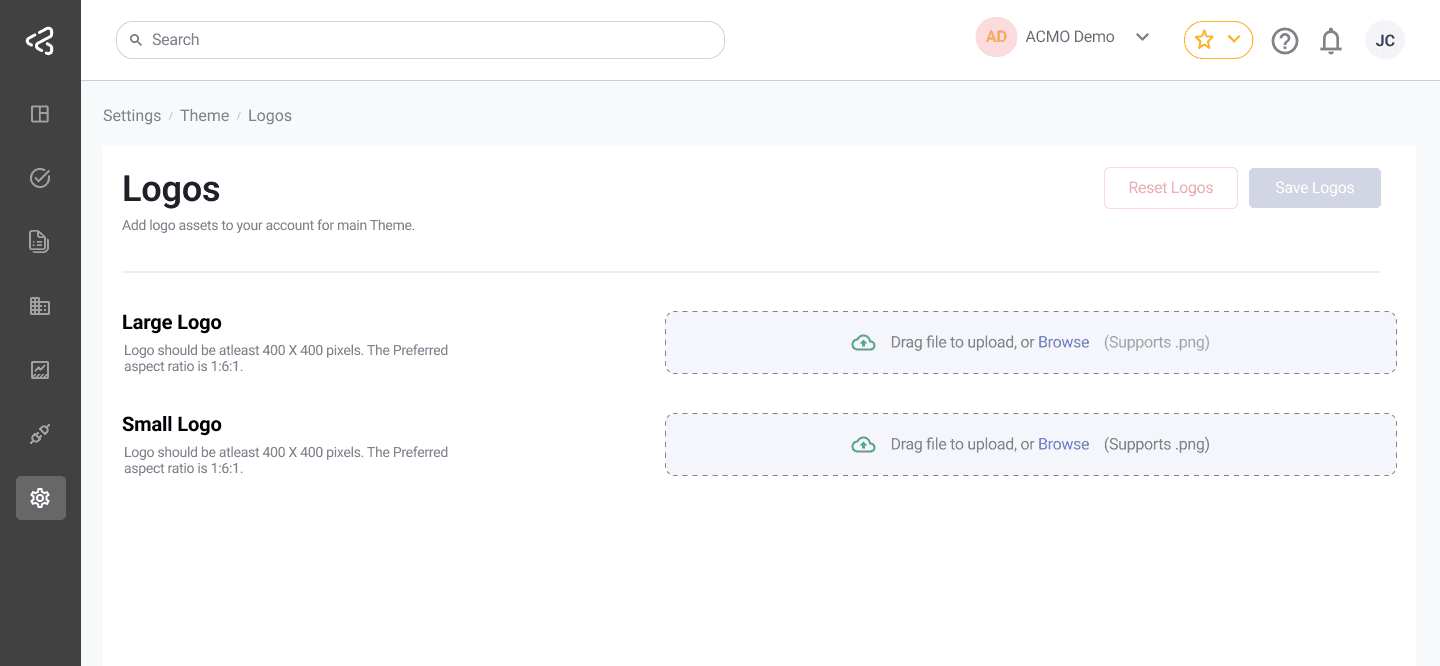Open the plug integrations icon in sidebar
This screenshot has height=666, width=1440.
40,434
